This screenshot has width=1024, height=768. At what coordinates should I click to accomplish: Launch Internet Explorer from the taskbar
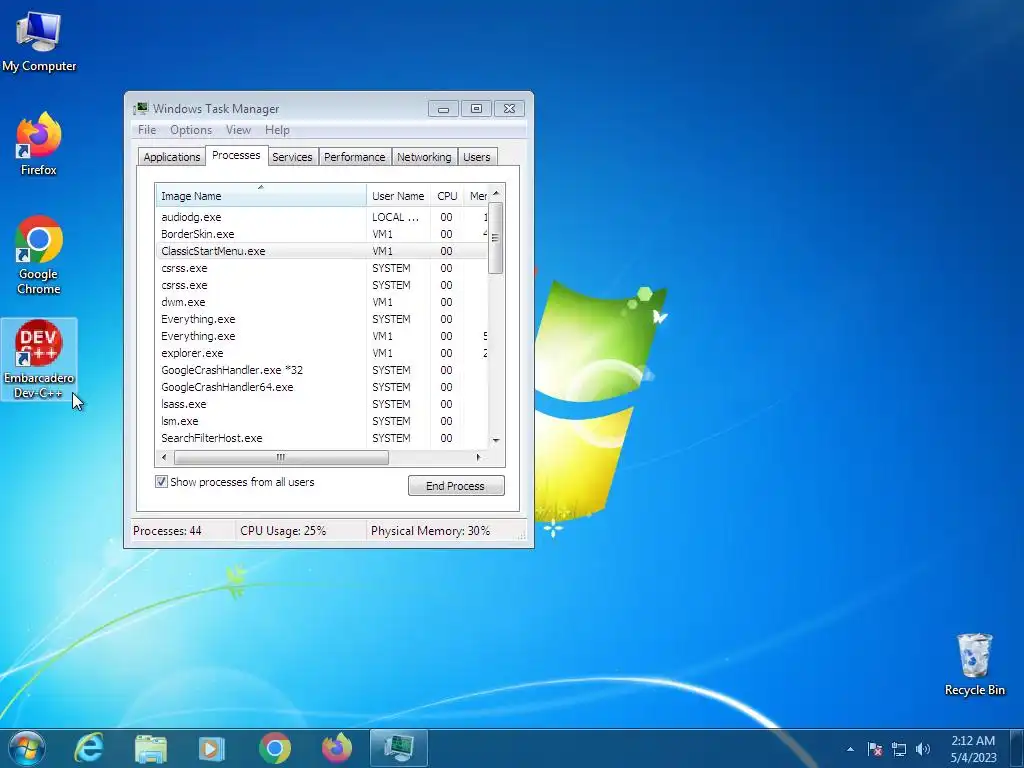(x=88, y=748)
